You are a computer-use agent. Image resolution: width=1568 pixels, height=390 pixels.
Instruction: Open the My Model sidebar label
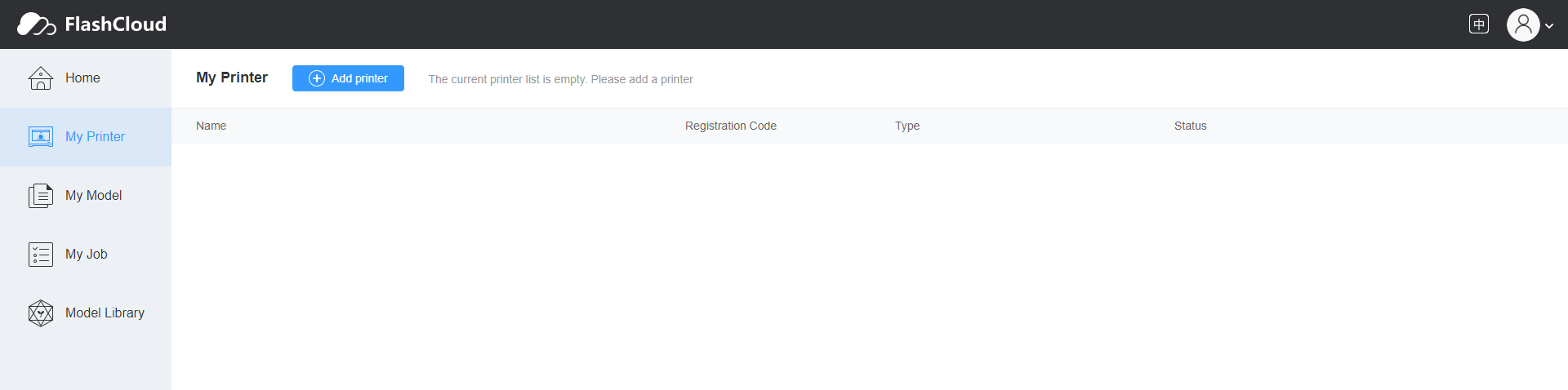point(93,196)
